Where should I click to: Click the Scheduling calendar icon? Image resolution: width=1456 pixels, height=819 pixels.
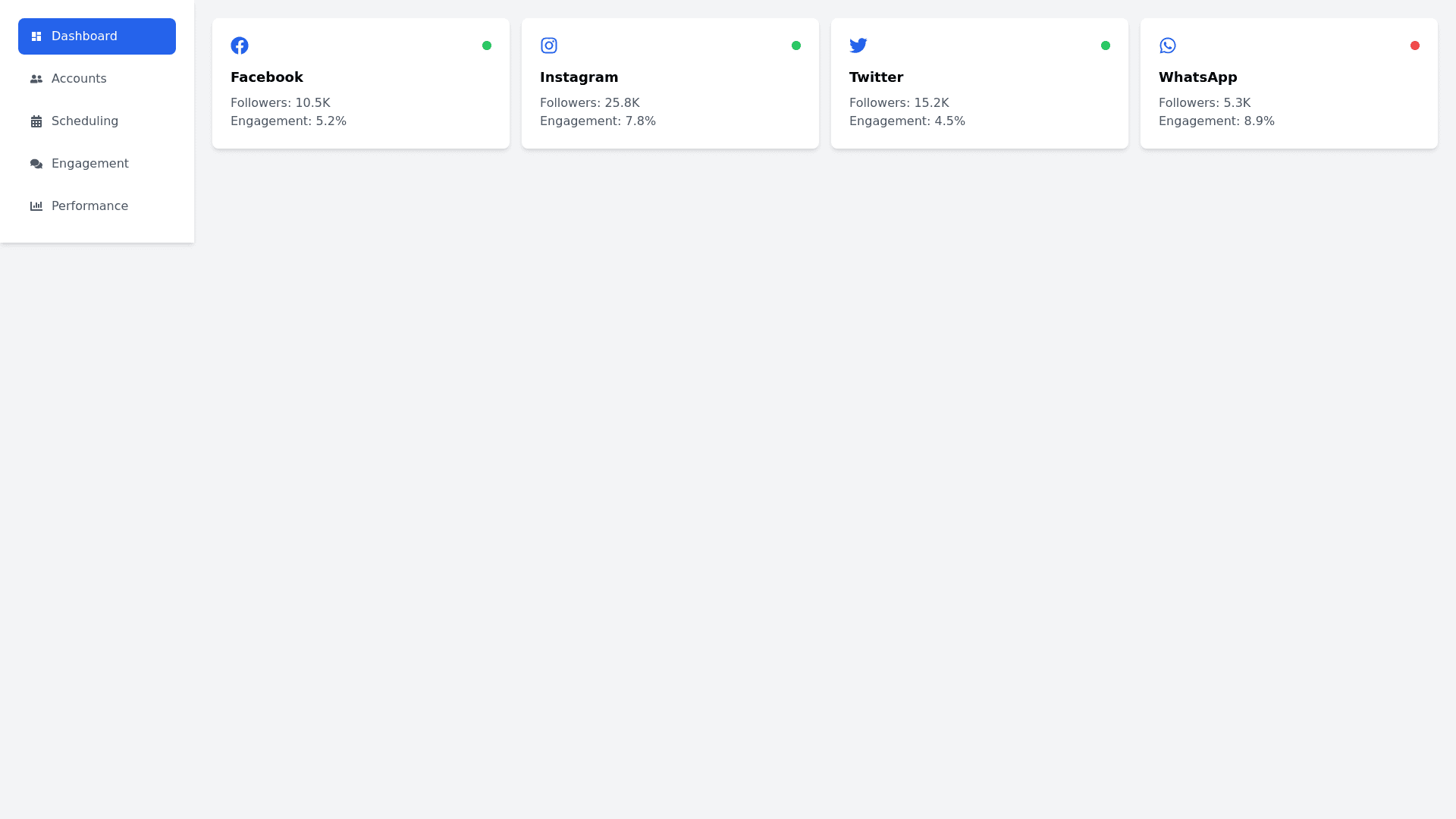tap(36, 121)
